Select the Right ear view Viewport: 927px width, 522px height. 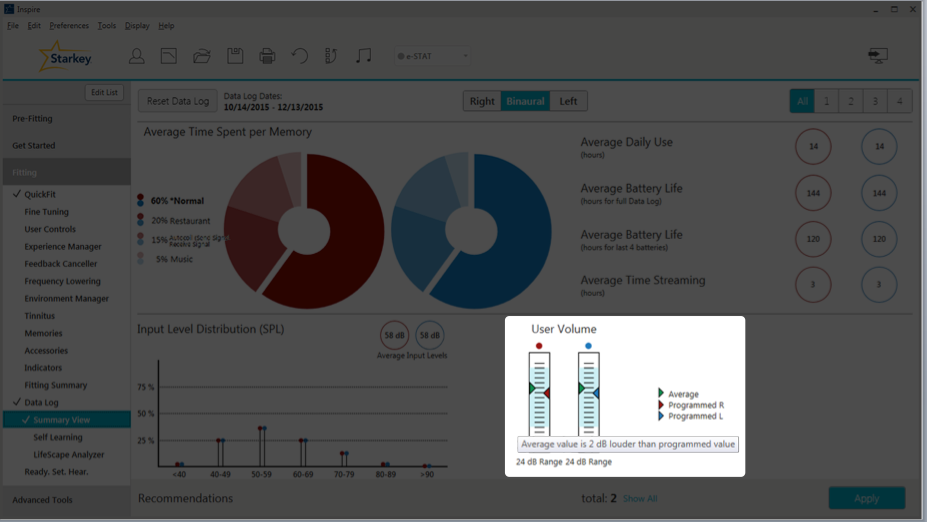[x=482, y=101]
